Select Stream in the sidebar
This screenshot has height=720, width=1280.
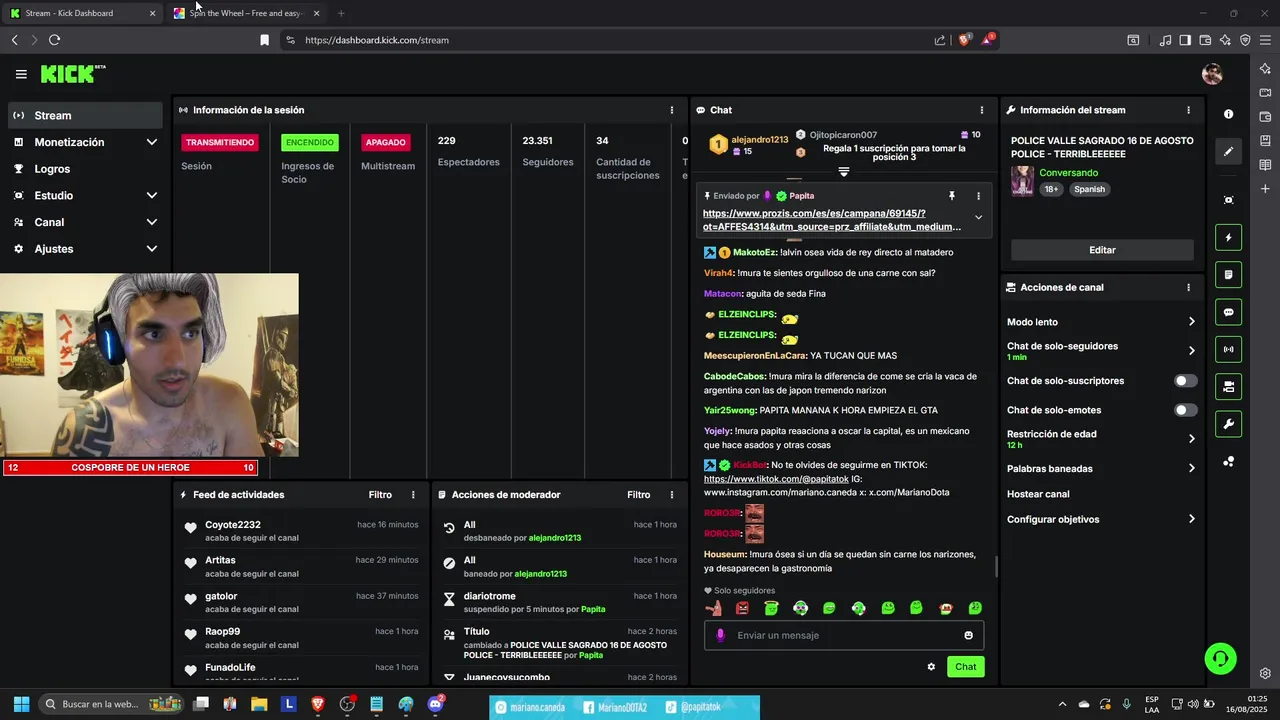point(84,116)
